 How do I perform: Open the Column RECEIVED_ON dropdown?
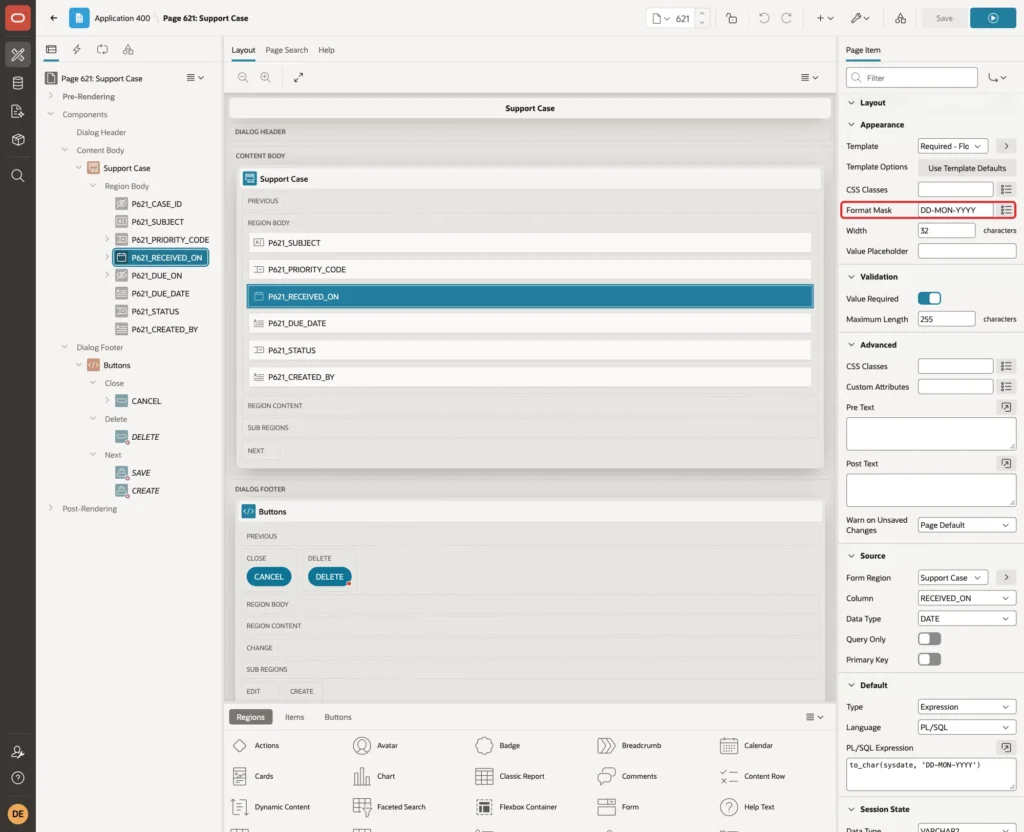(x=967, y=598)
